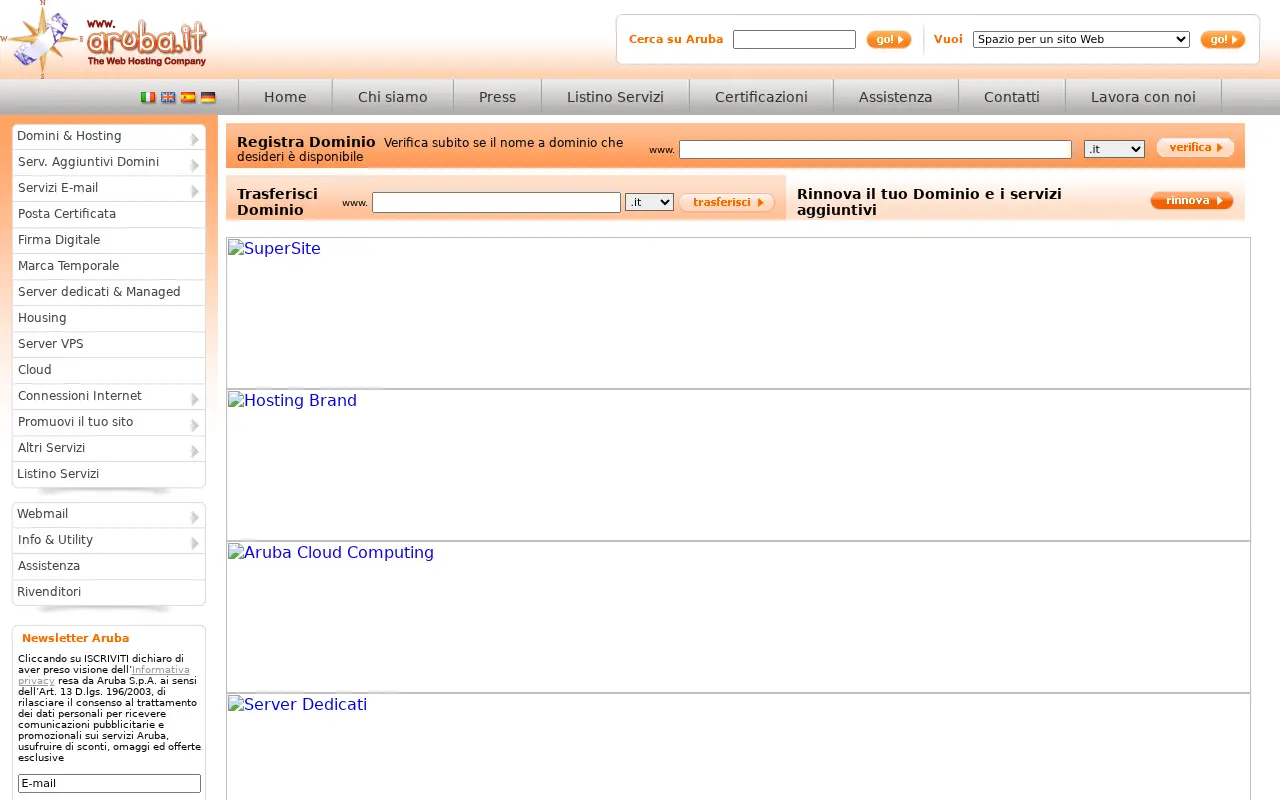This screenshot has width=1280, height=800.
Task: Open the SuperSite banner image
Action: [738, 313]
